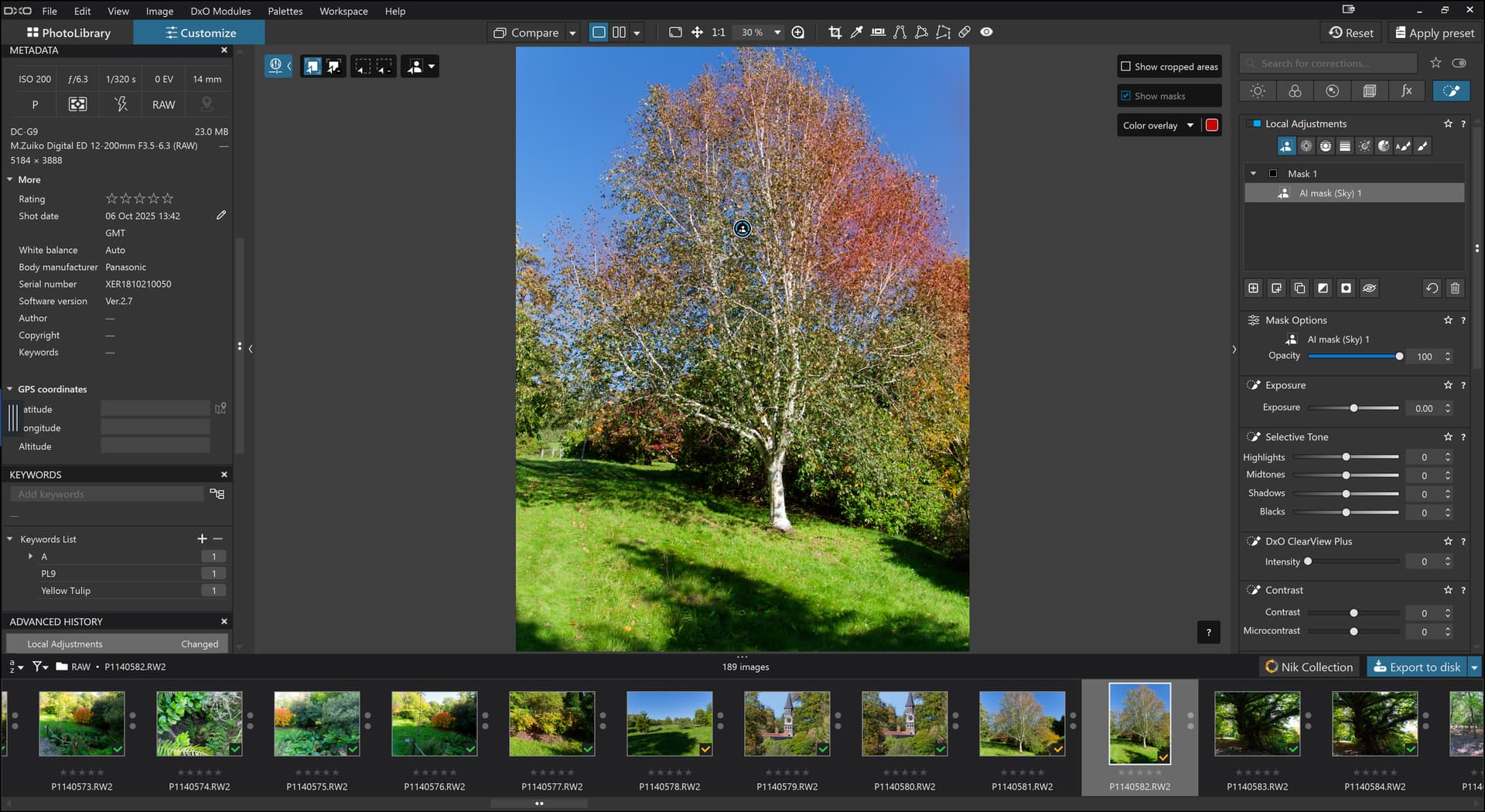
Task: Open the Color palette tab icon
Action: click(x=1295, y=91)
